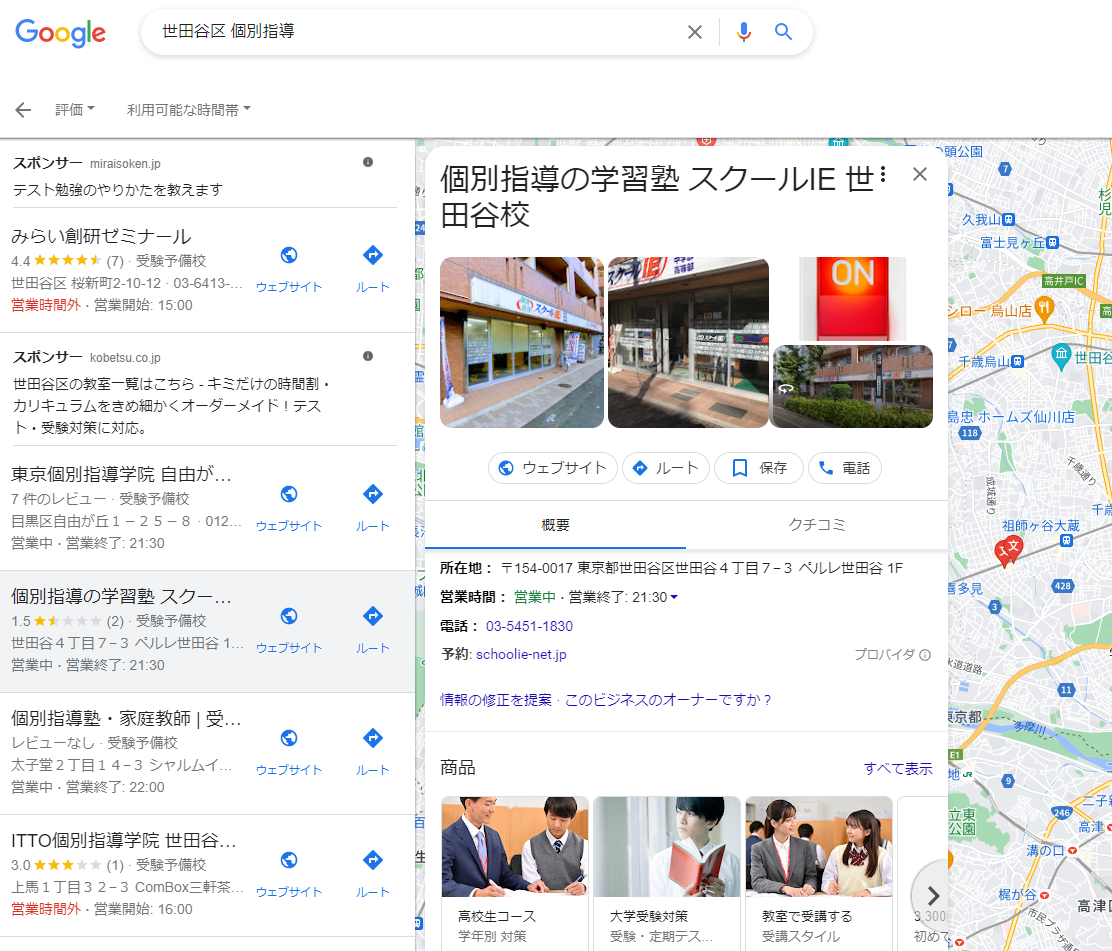Open the 利用可能な時間帯 filter dropdown

189,109
